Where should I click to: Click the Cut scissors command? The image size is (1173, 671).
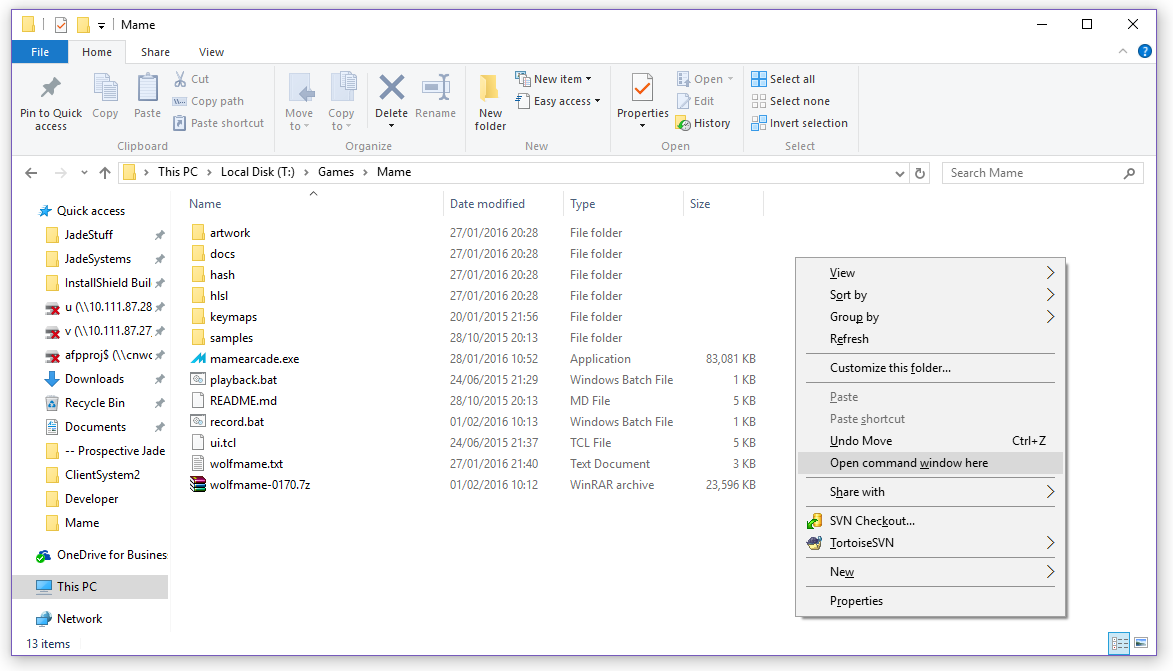coord(192,79)
